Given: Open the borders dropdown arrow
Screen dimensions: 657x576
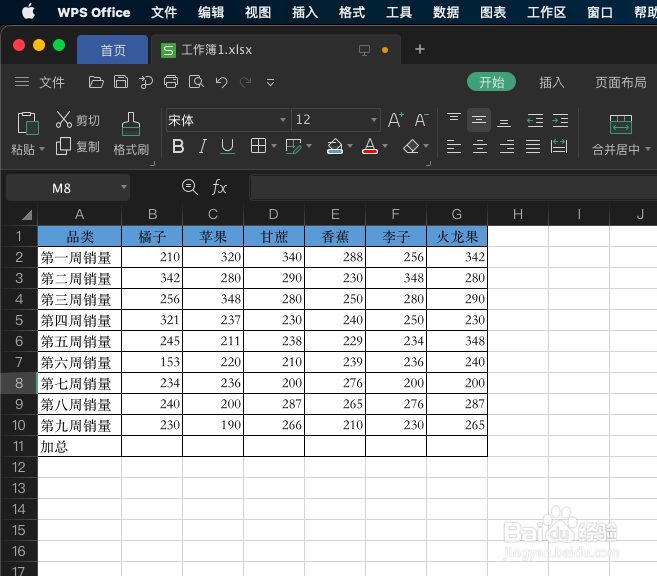Looking at the screenshot, I should 274,146.
